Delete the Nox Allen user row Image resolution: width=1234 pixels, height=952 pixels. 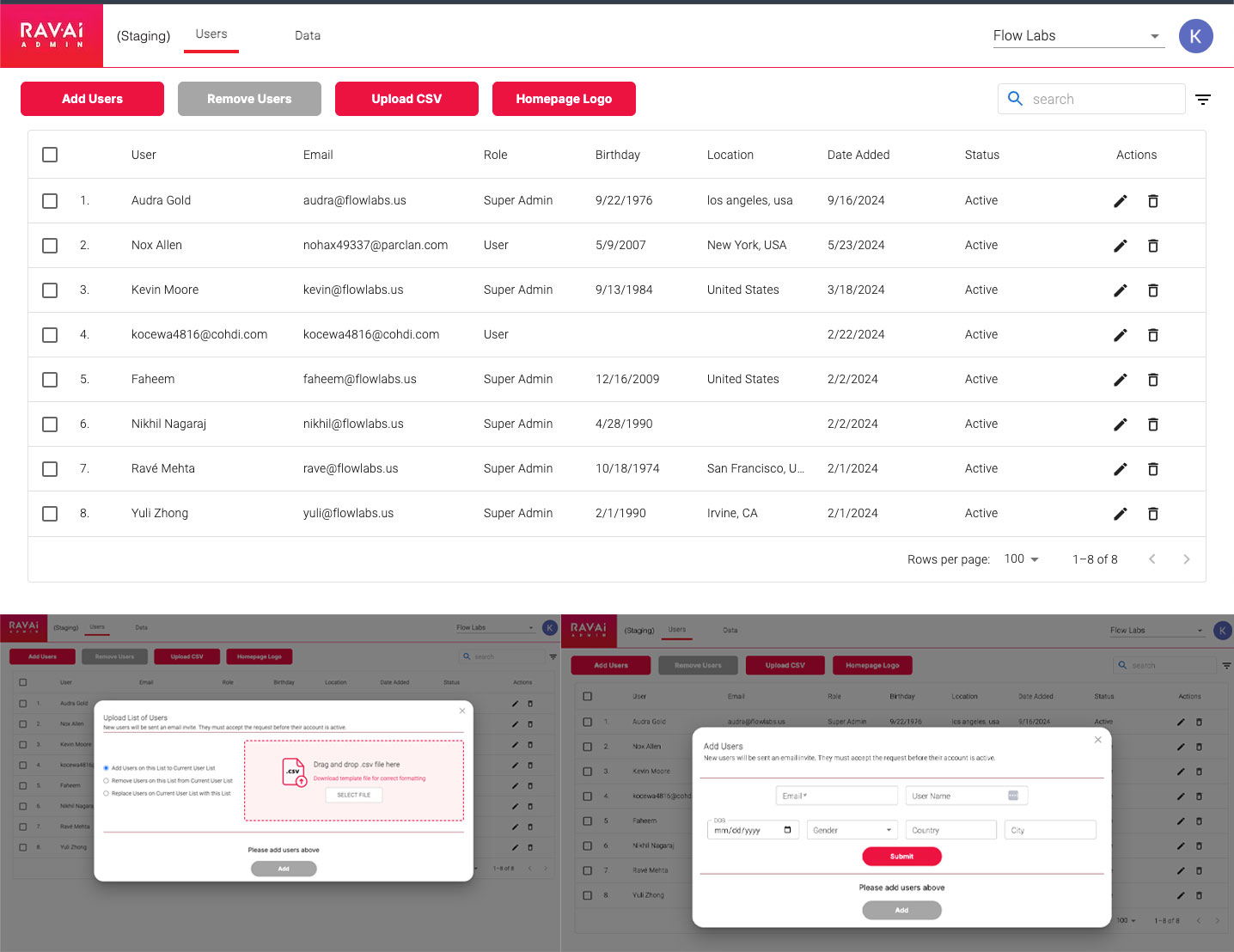pyautogui.click(x=1153, y=246)
